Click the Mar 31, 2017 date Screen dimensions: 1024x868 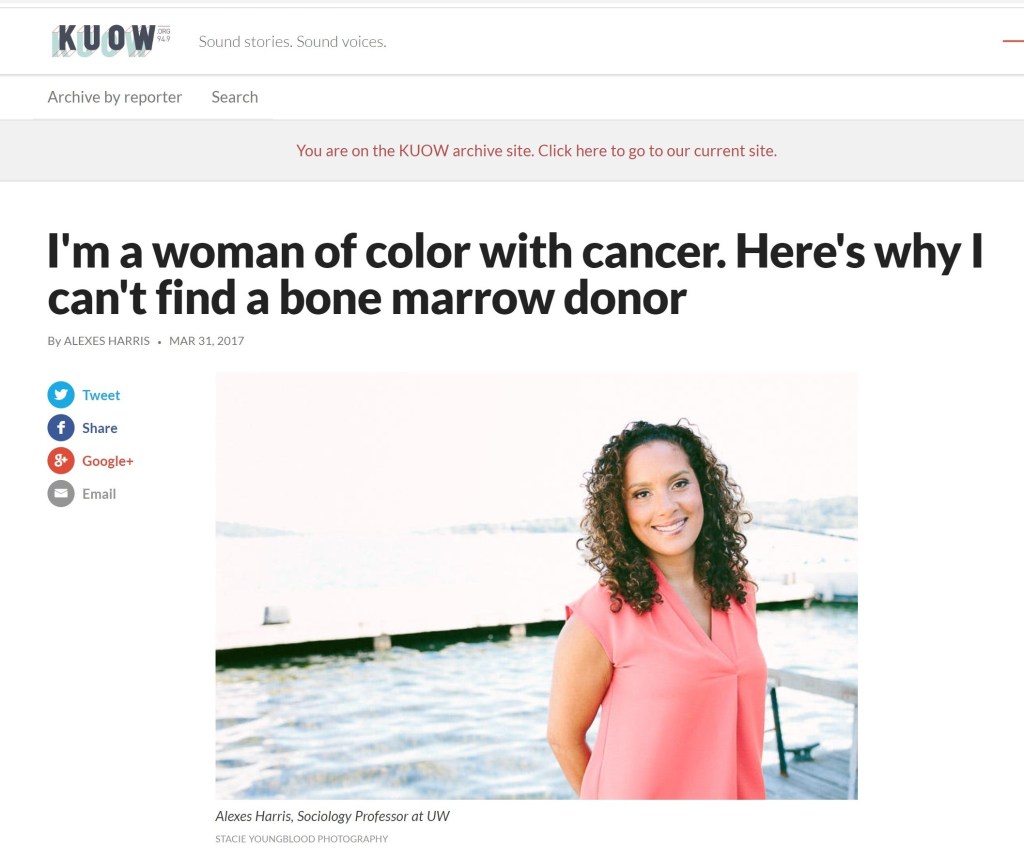(206, 341)
